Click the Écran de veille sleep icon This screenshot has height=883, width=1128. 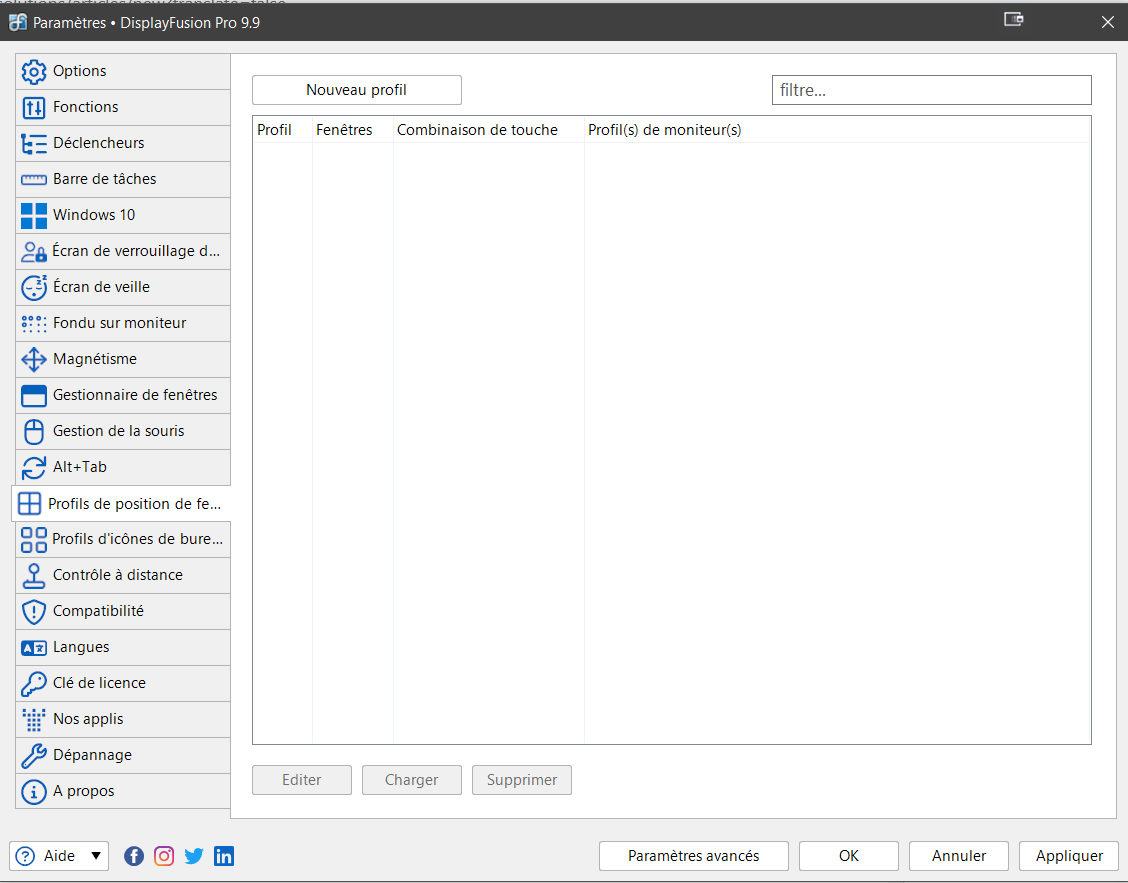click(x=34, y=287)
